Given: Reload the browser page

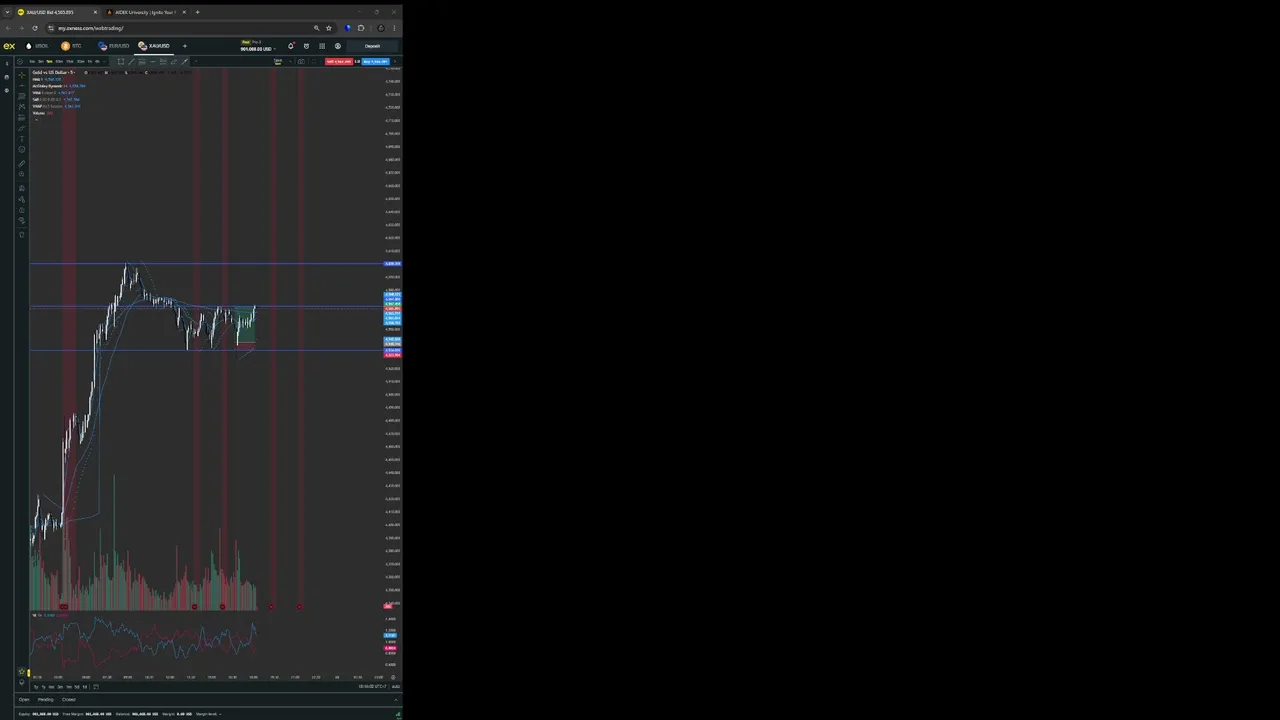Looking at the screenshot, I should [x=35, y=28].
